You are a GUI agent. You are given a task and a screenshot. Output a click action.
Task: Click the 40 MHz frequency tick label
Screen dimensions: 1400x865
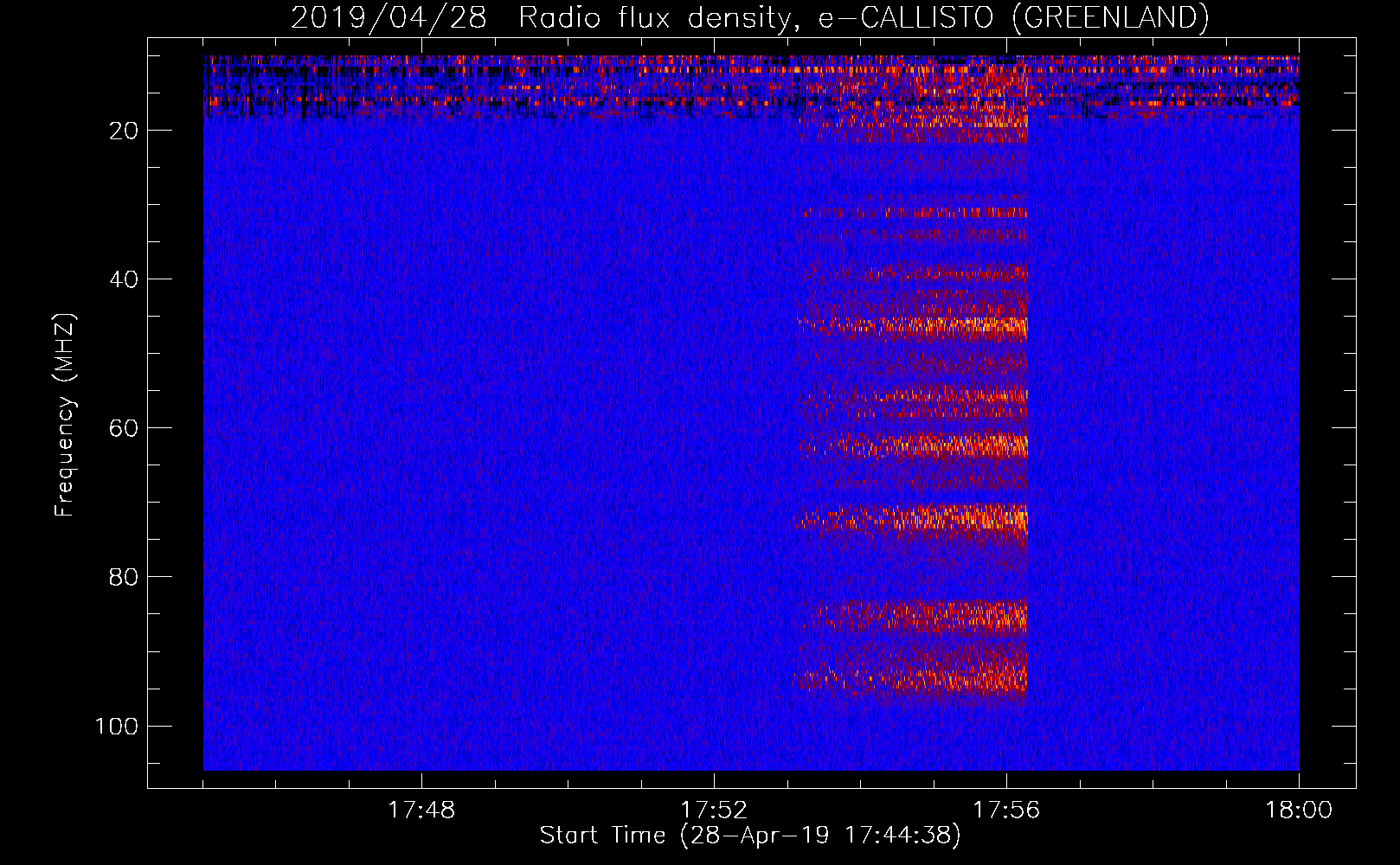(124, 279)
